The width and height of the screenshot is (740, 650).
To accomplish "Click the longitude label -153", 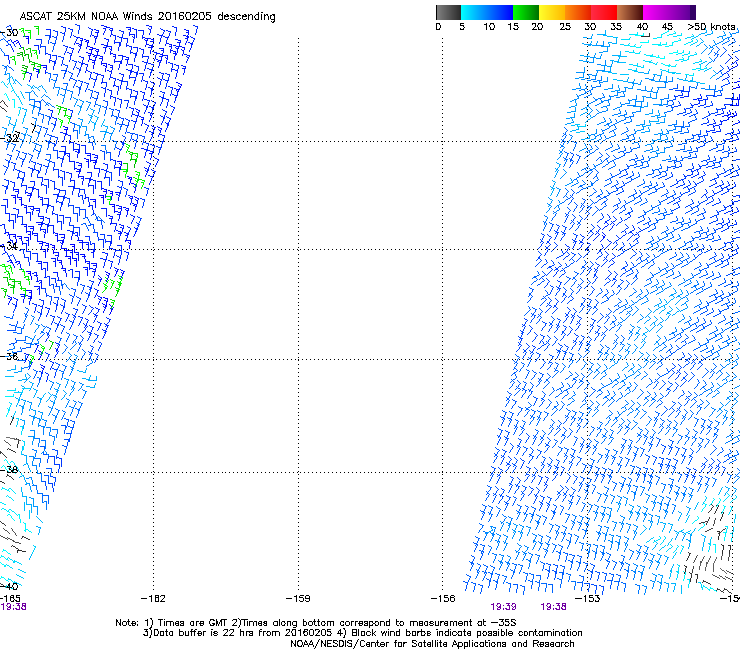I will point(588,599).
